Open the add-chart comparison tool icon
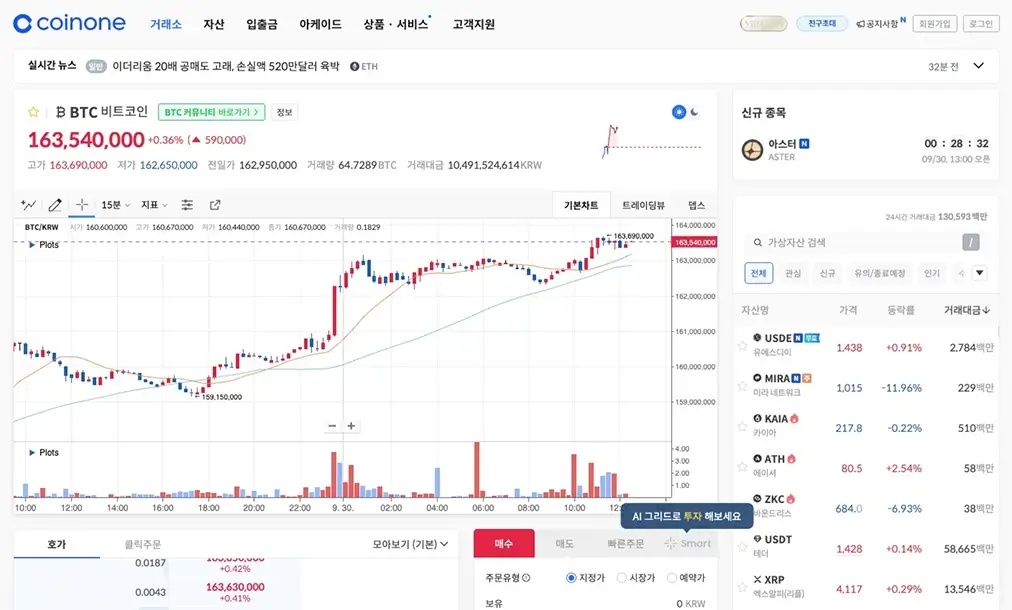Screen dimensions: 1012x610 pos(28,205)
